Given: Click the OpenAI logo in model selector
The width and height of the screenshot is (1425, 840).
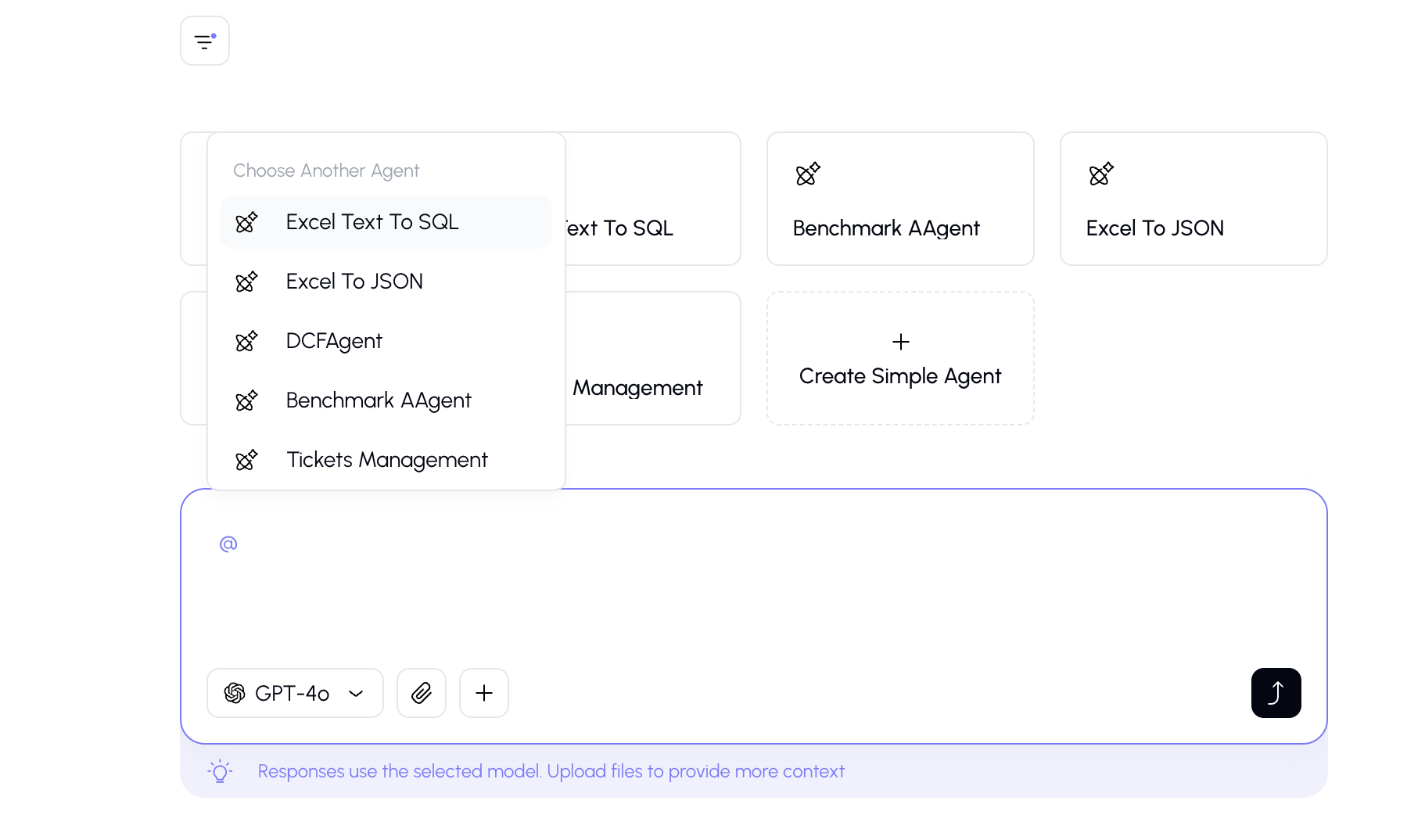Looking at the screenshot, I should 235,693.
